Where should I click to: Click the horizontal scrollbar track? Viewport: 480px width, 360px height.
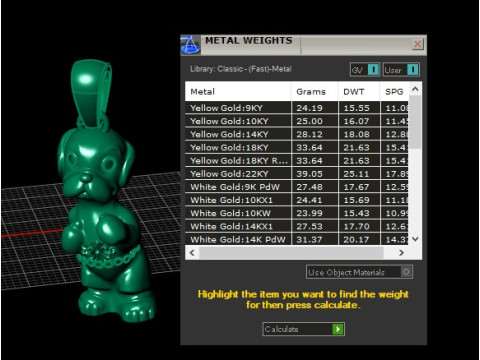click(x=291, y=253)
